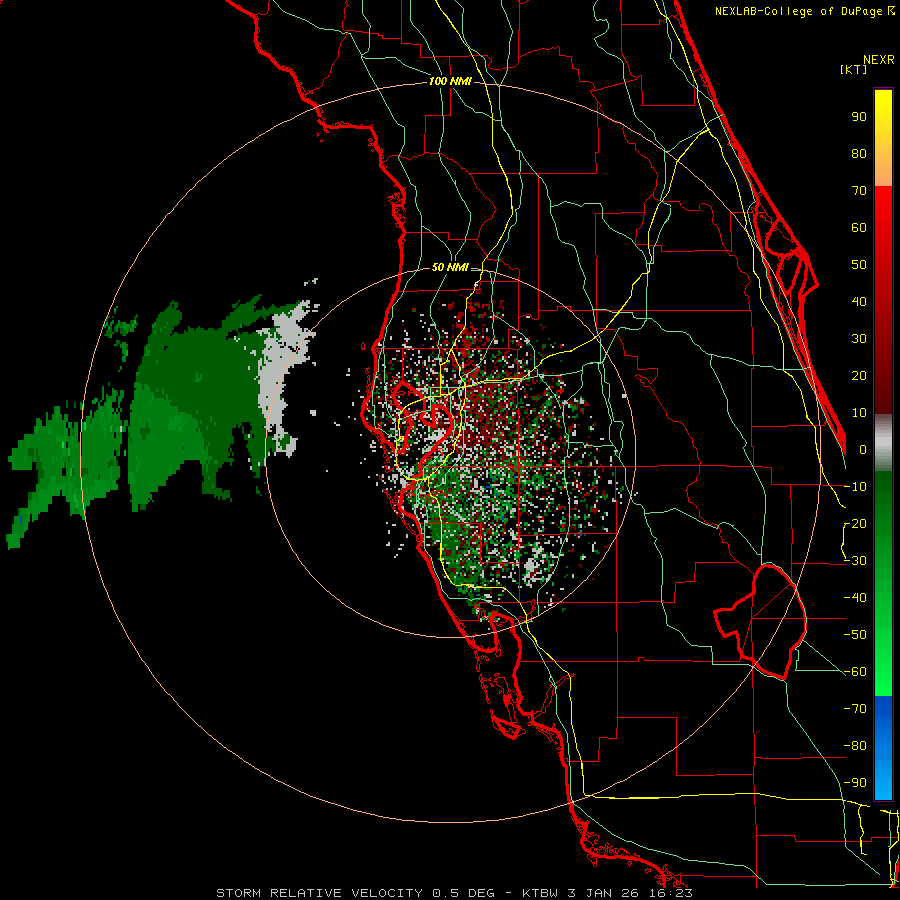Click the -50 knot scale value
This screenshot has width=900, height=900.
(x=855, y=635)
